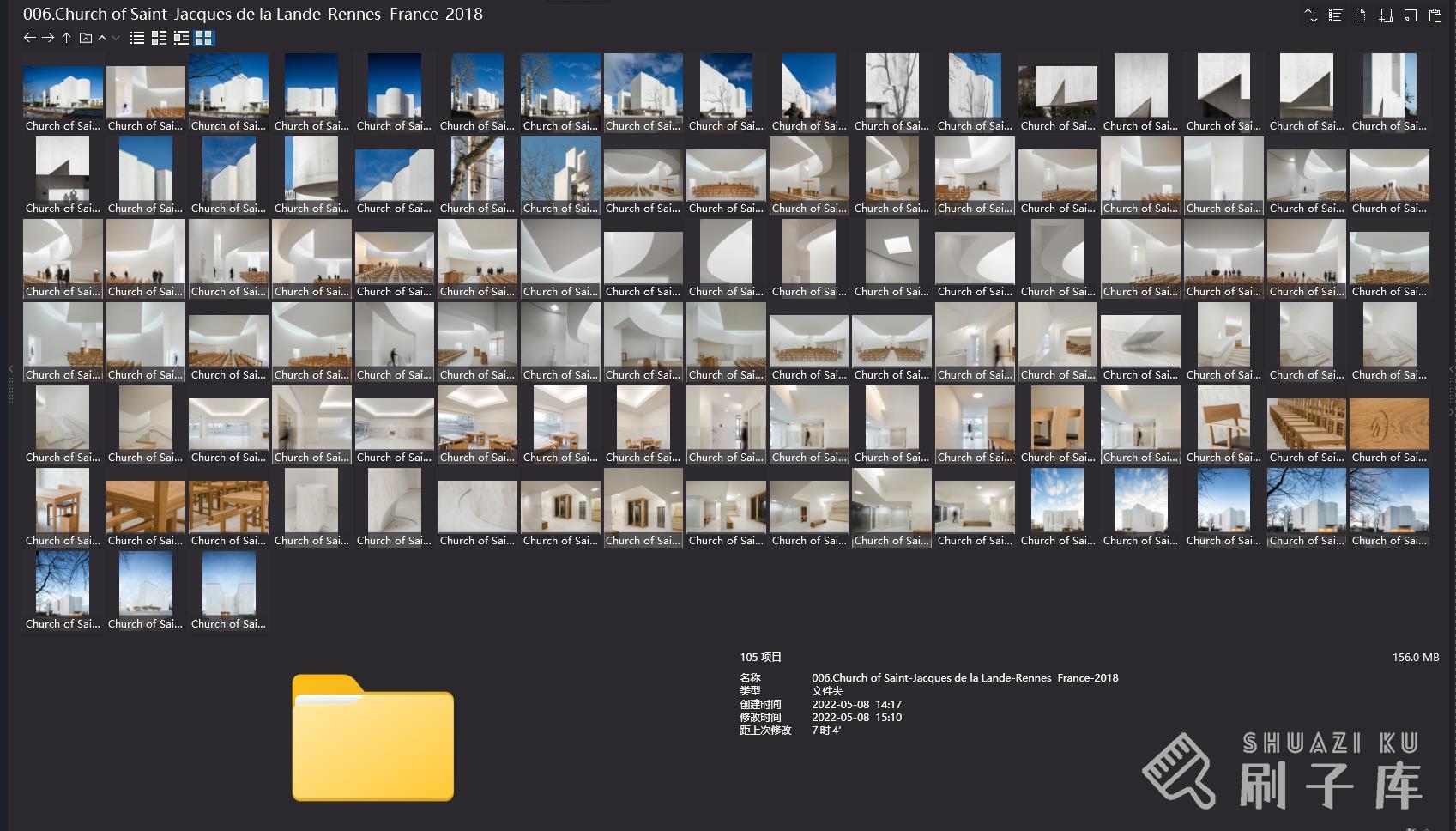The image size is (1456, 831).
Task: Toggle the large thumbnail grid view
Action: (203, 38)
